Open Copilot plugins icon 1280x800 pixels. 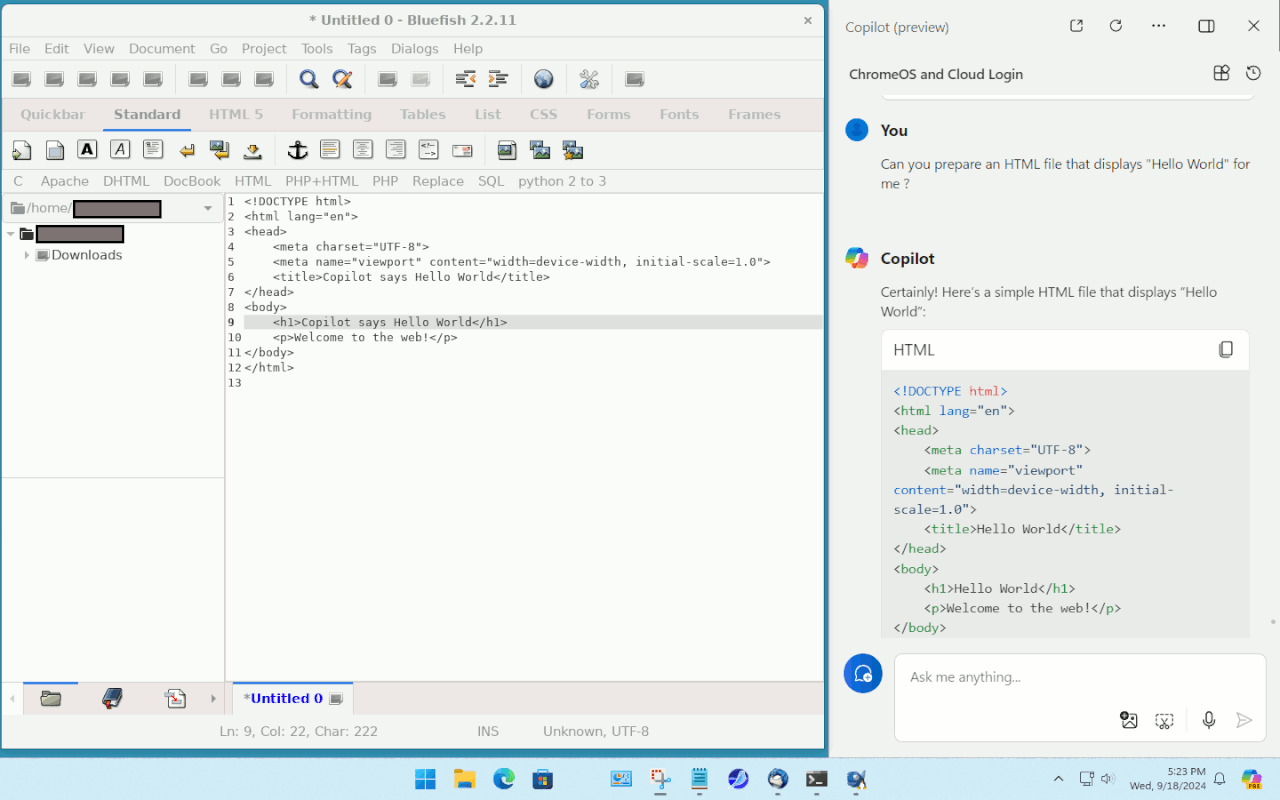click(1221, 73)
